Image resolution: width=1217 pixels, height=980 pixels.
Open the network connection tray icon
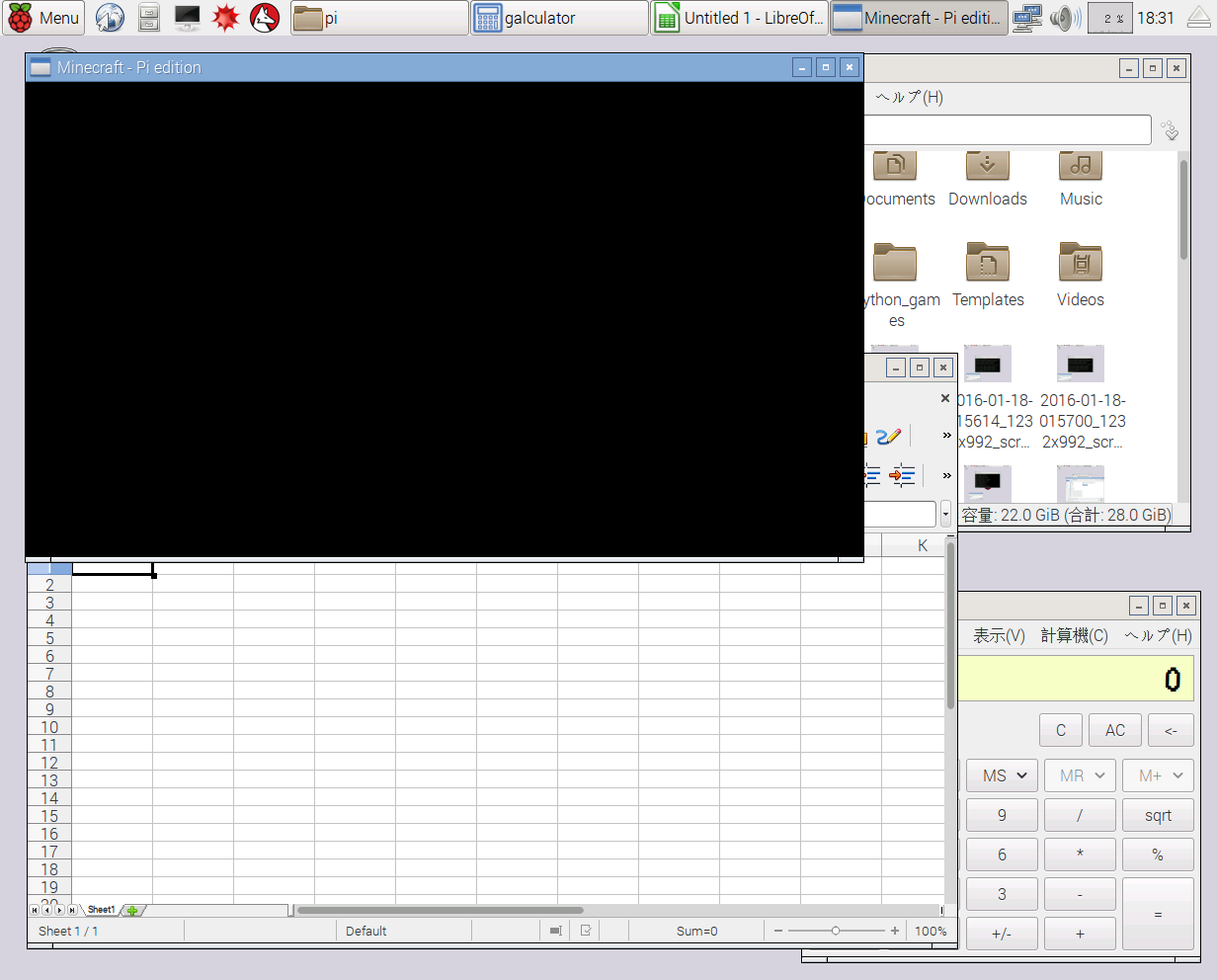1027,18
